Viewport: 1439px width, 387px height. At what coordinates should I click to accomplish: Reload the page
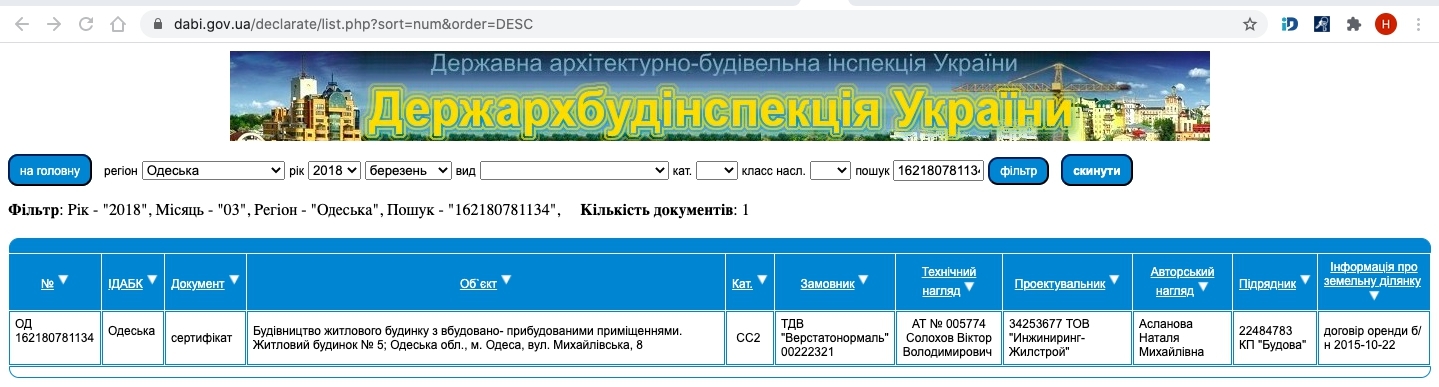click(86, 23)
